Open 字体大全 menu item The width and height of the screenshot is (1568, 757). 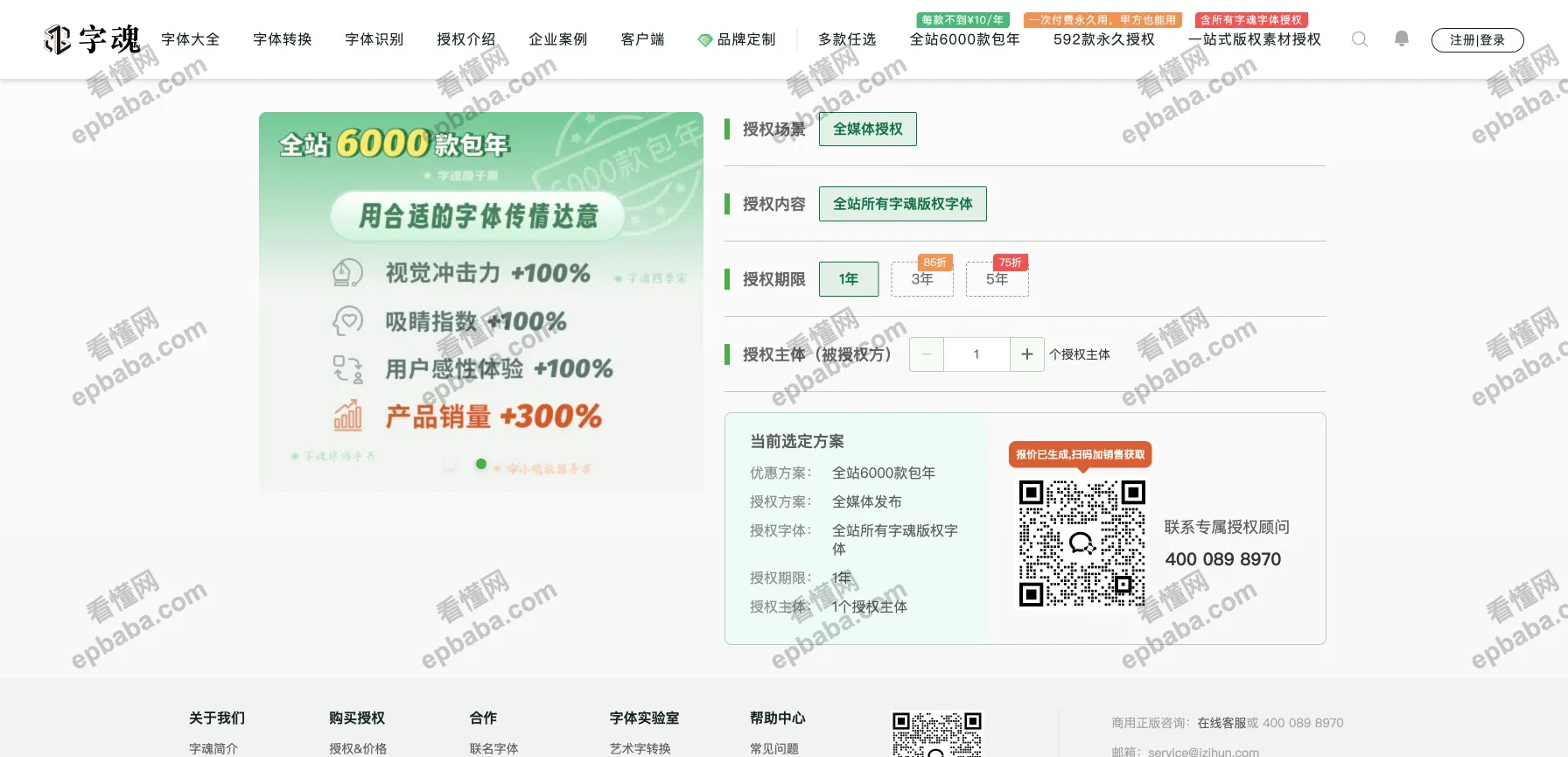[x=191, y=39]
